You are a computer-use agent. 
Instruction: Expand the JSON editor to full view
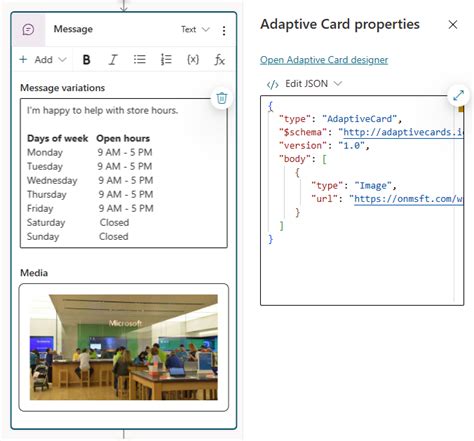coord(458,95)
